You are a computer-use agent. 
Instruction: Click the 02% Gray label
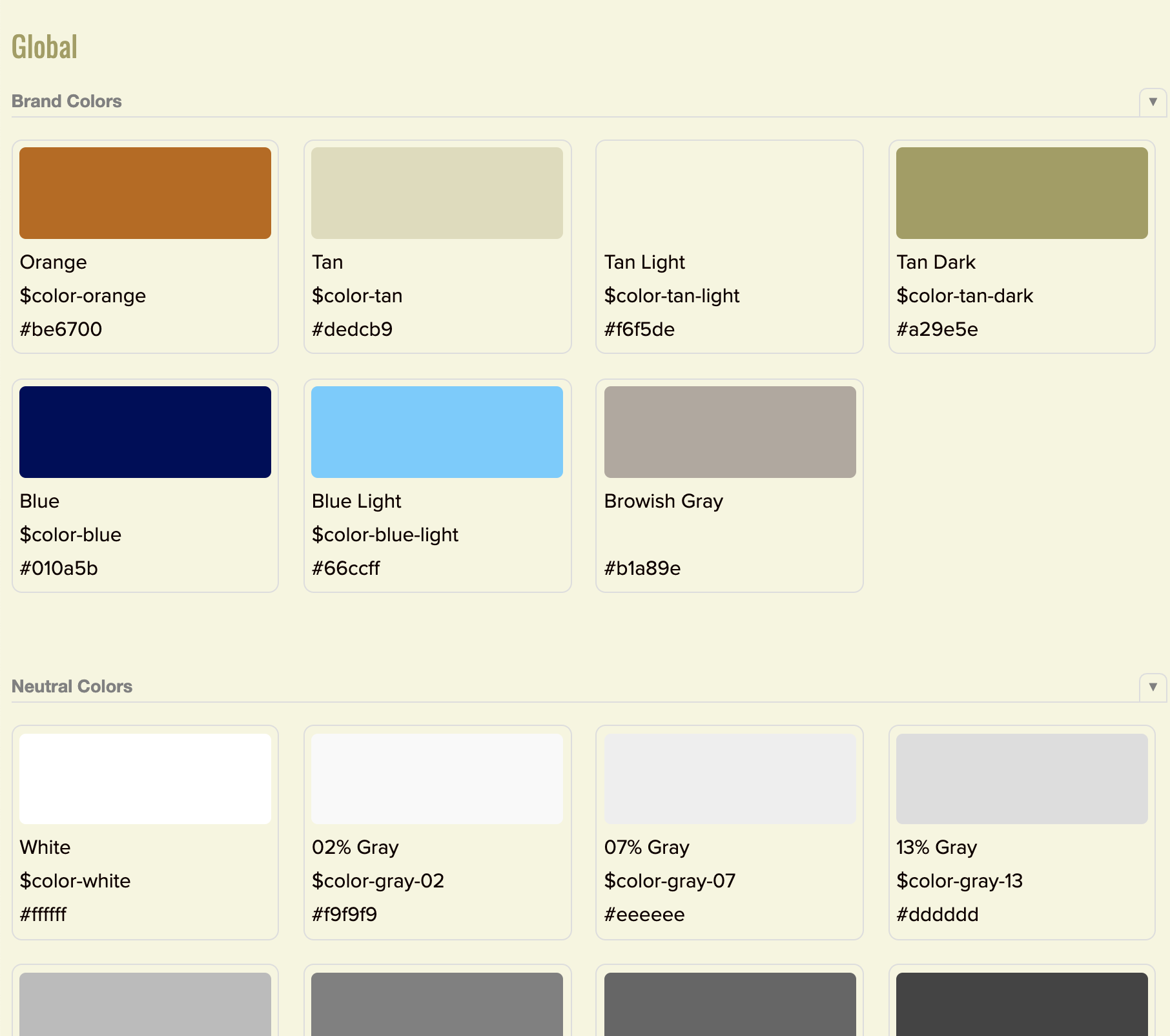[x=355, y=847]
